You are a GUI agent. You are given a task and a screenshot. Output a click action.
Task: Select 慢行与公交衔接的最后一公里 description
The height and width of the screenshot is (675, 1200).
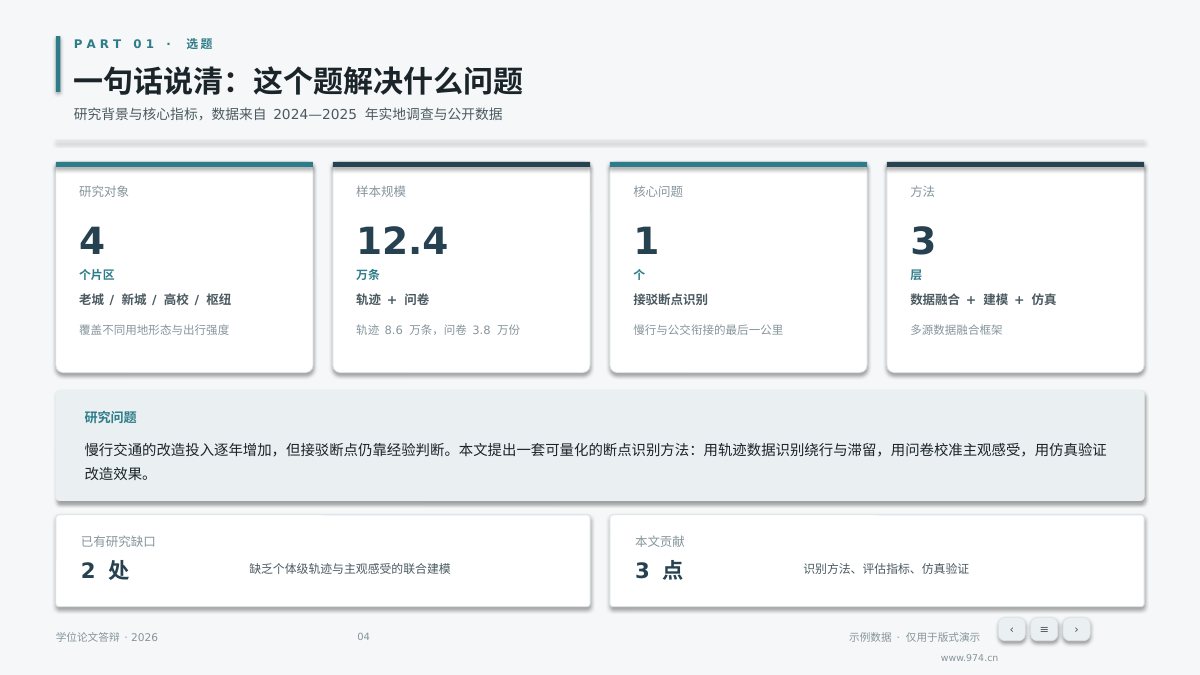tap(708, 329)
